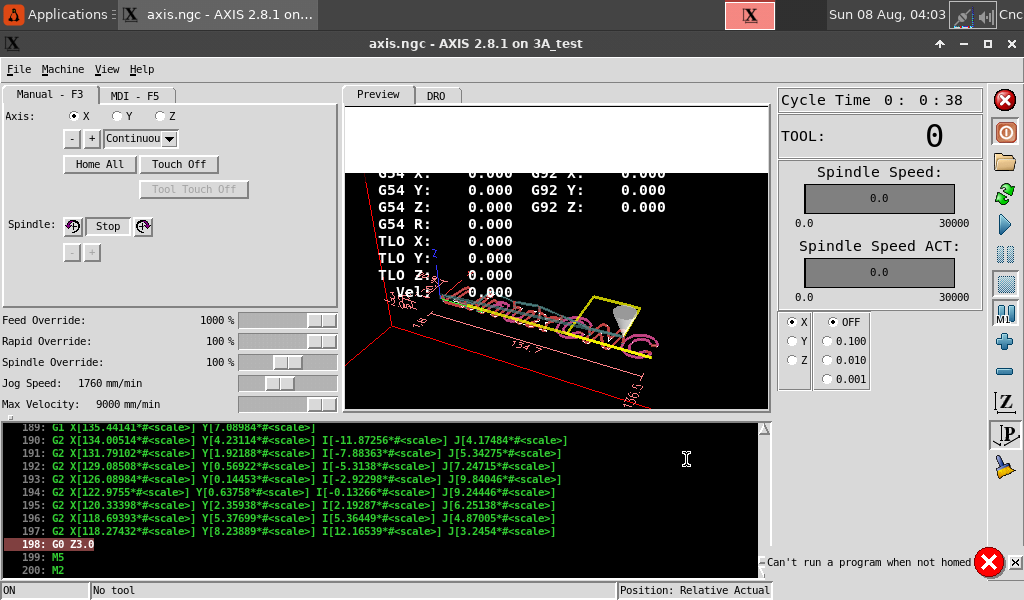Switch to the MDI - F5 tab
Screen dimensions: 1024x600
click(135, 96)
